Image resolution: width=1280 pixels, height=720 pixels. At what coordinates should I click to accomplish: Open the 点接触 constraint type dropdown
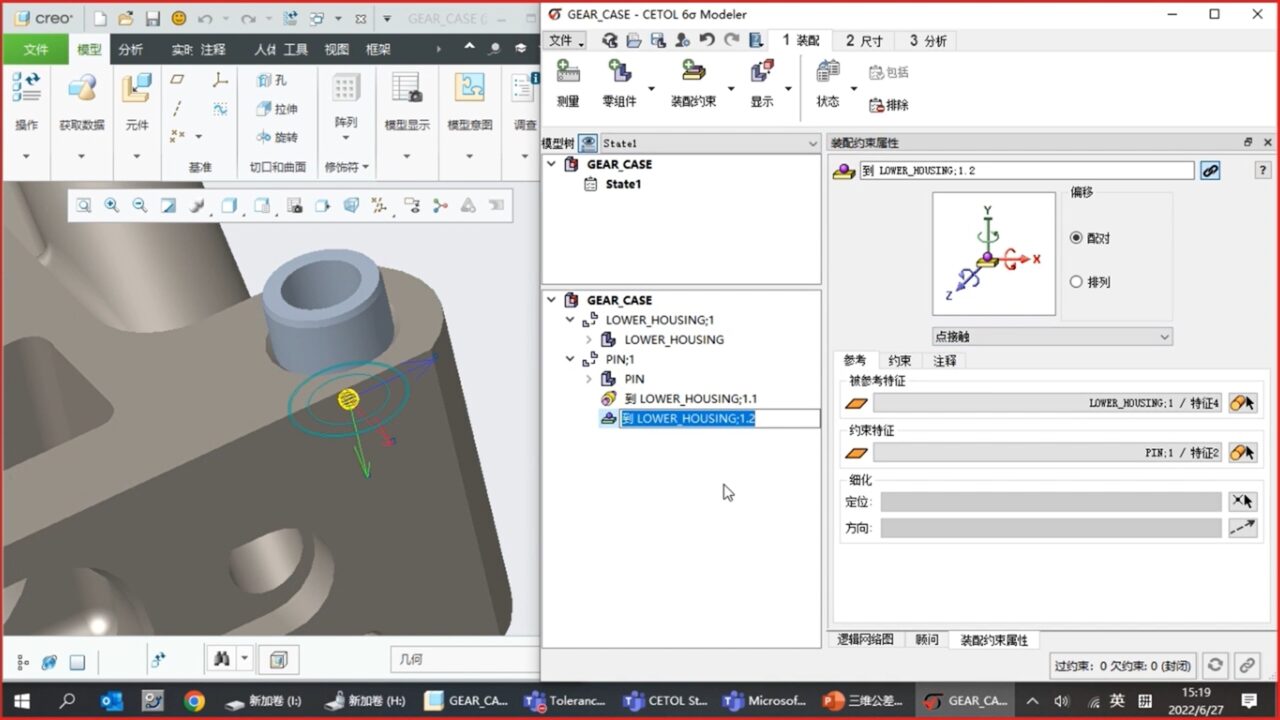pyautogui.click(x=1052, y=337)
